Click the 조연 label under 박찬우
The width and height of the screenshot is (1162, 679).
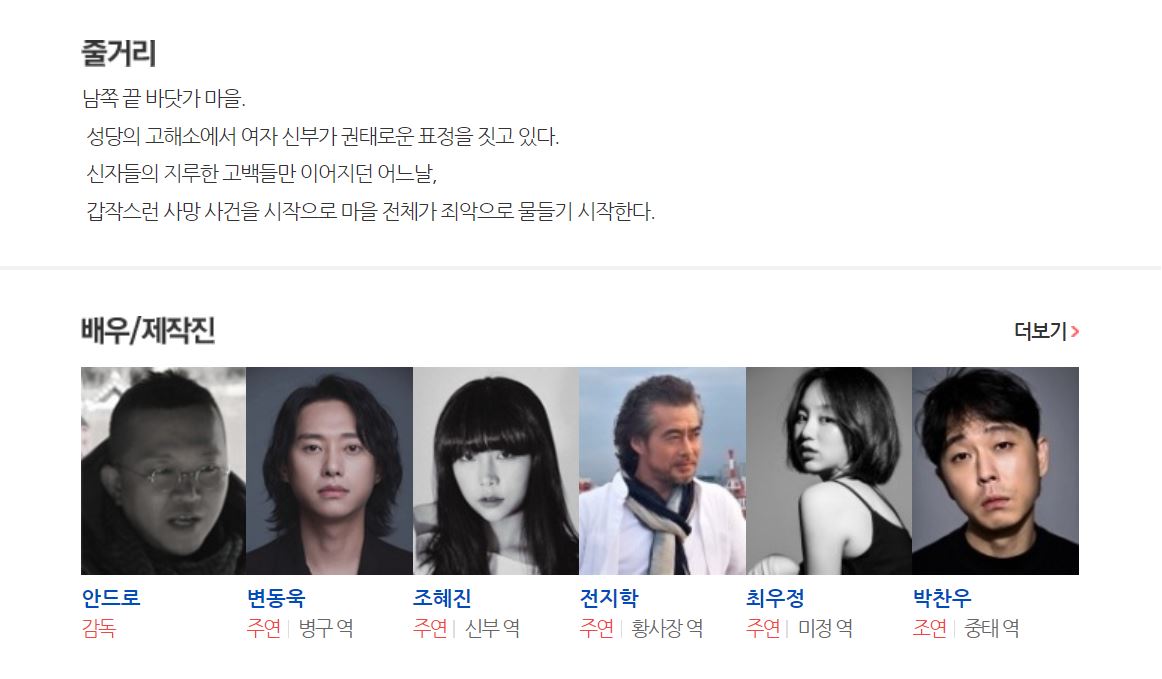click(x=930, y=629)
